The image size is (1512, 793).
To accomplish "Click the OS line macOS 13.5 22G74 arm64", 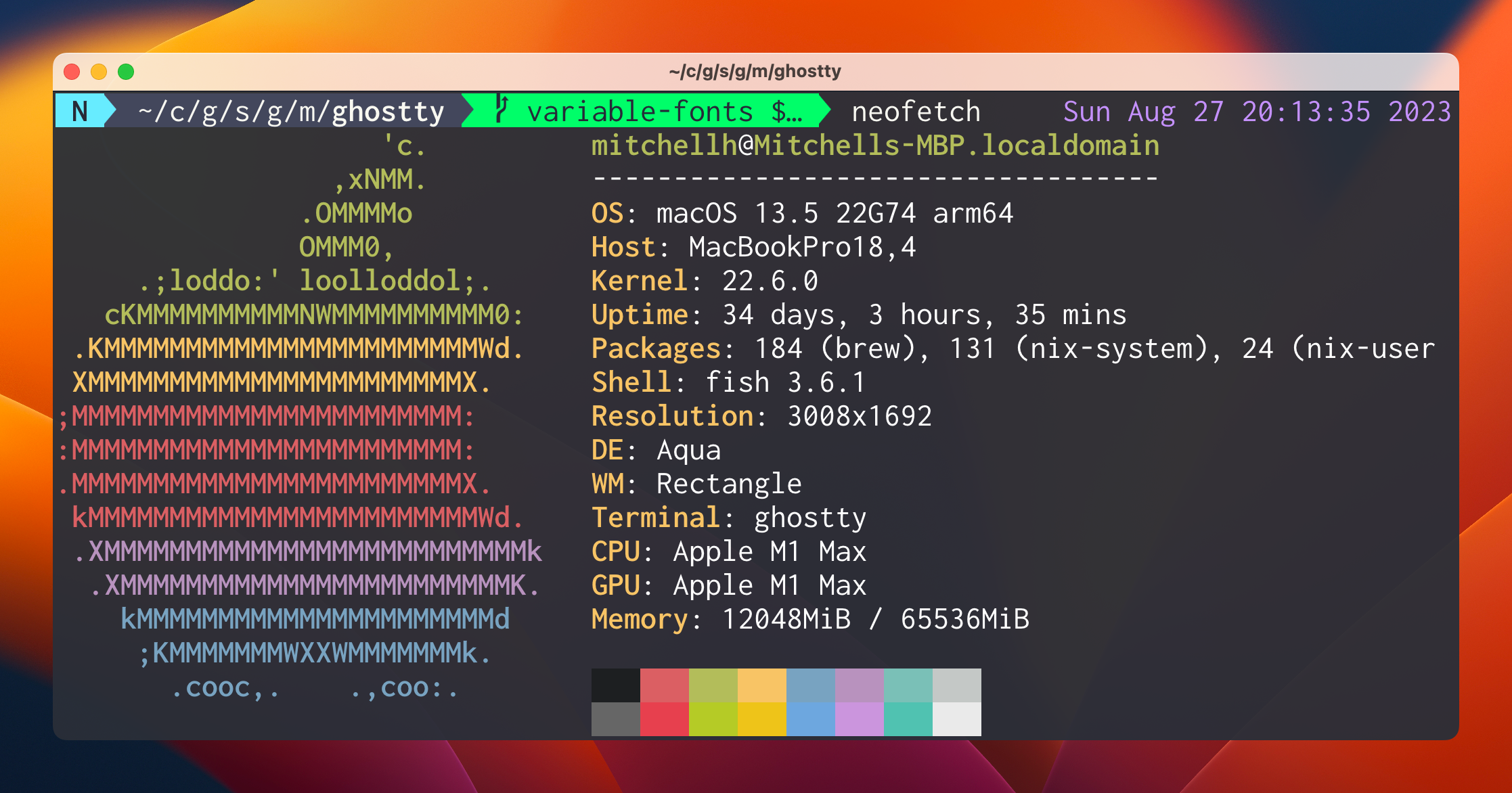I will (802, 213).
